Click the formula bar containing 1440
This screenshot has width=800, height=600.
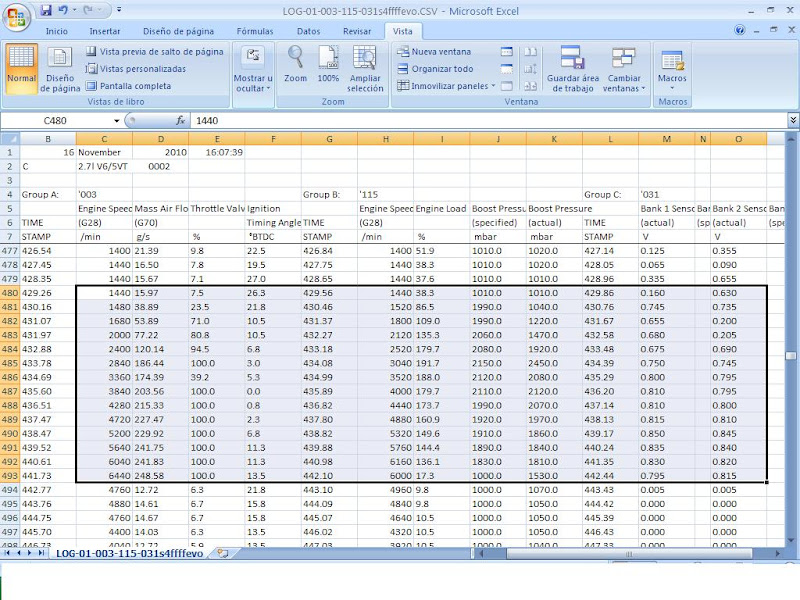tap(489, 120)
